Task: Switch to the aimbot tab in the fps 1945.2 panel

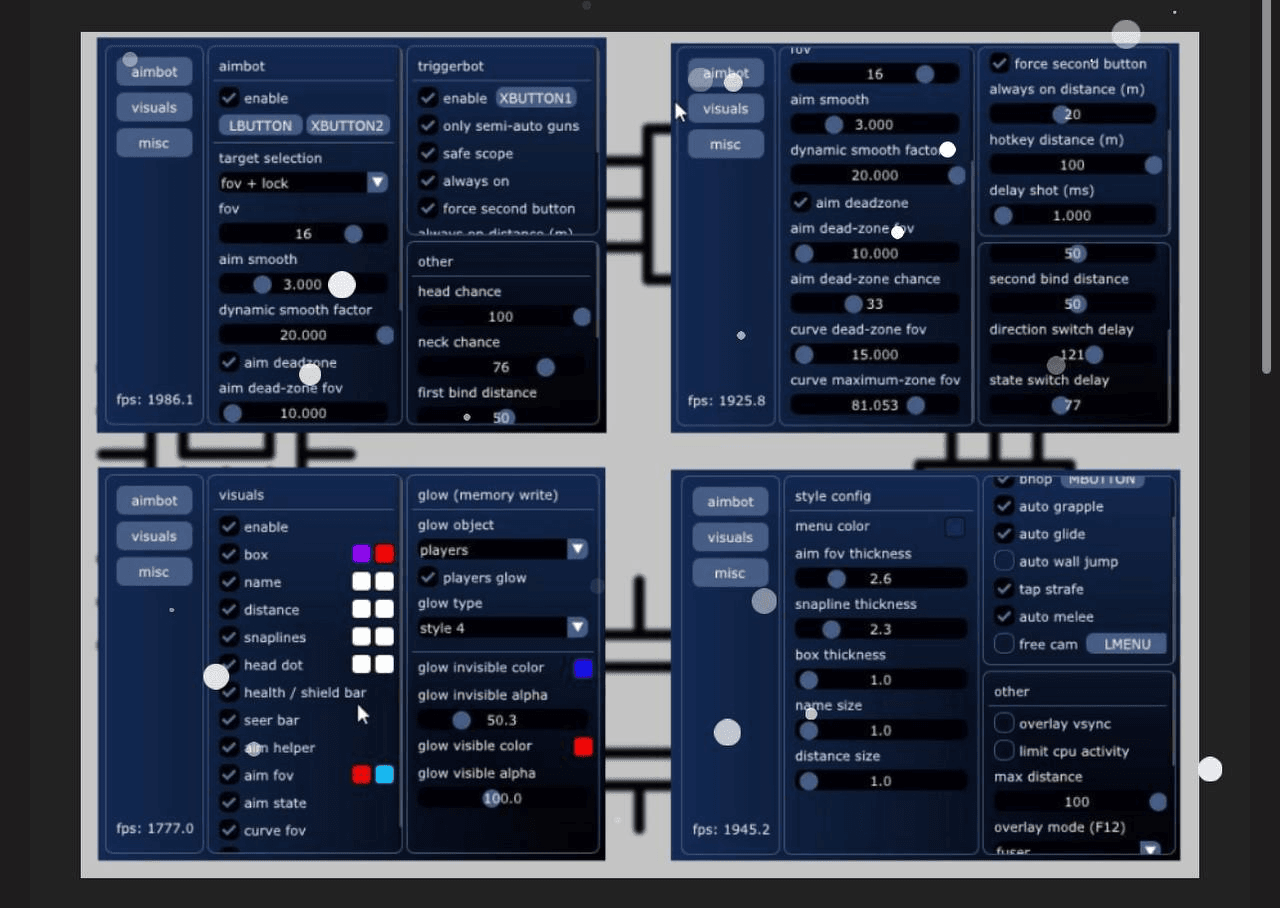Action: coord(730,501)
